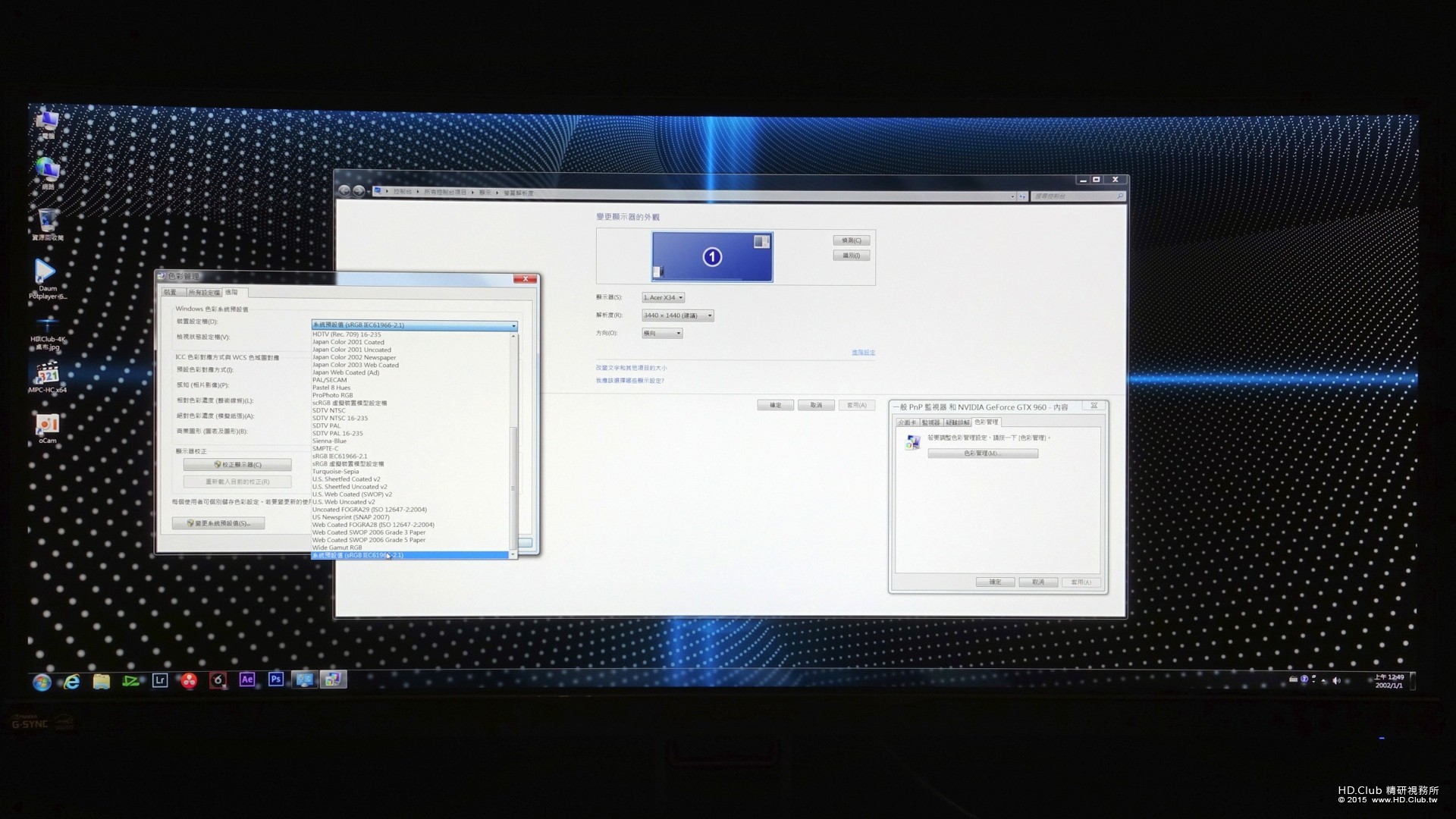
Task: Open the volume speaker tray icon
Action: pyautogui.click(x=1336, y=680)
